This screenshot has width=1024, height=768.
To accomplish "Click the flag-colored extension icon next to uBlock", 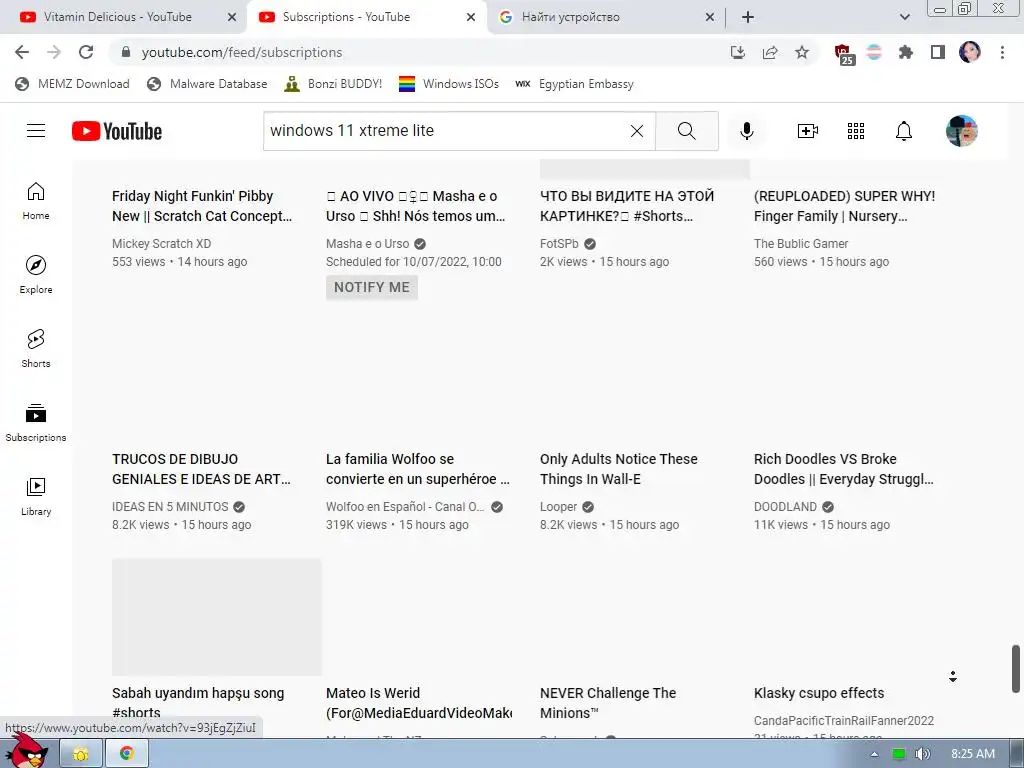I will pos(874,52).
